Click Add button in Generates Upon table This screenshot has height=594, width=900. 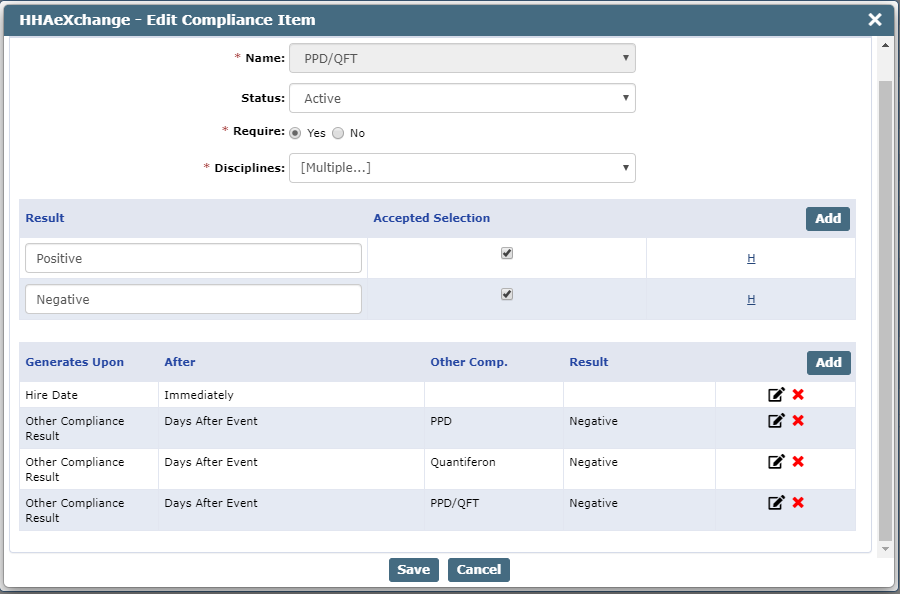coord(828,363)
